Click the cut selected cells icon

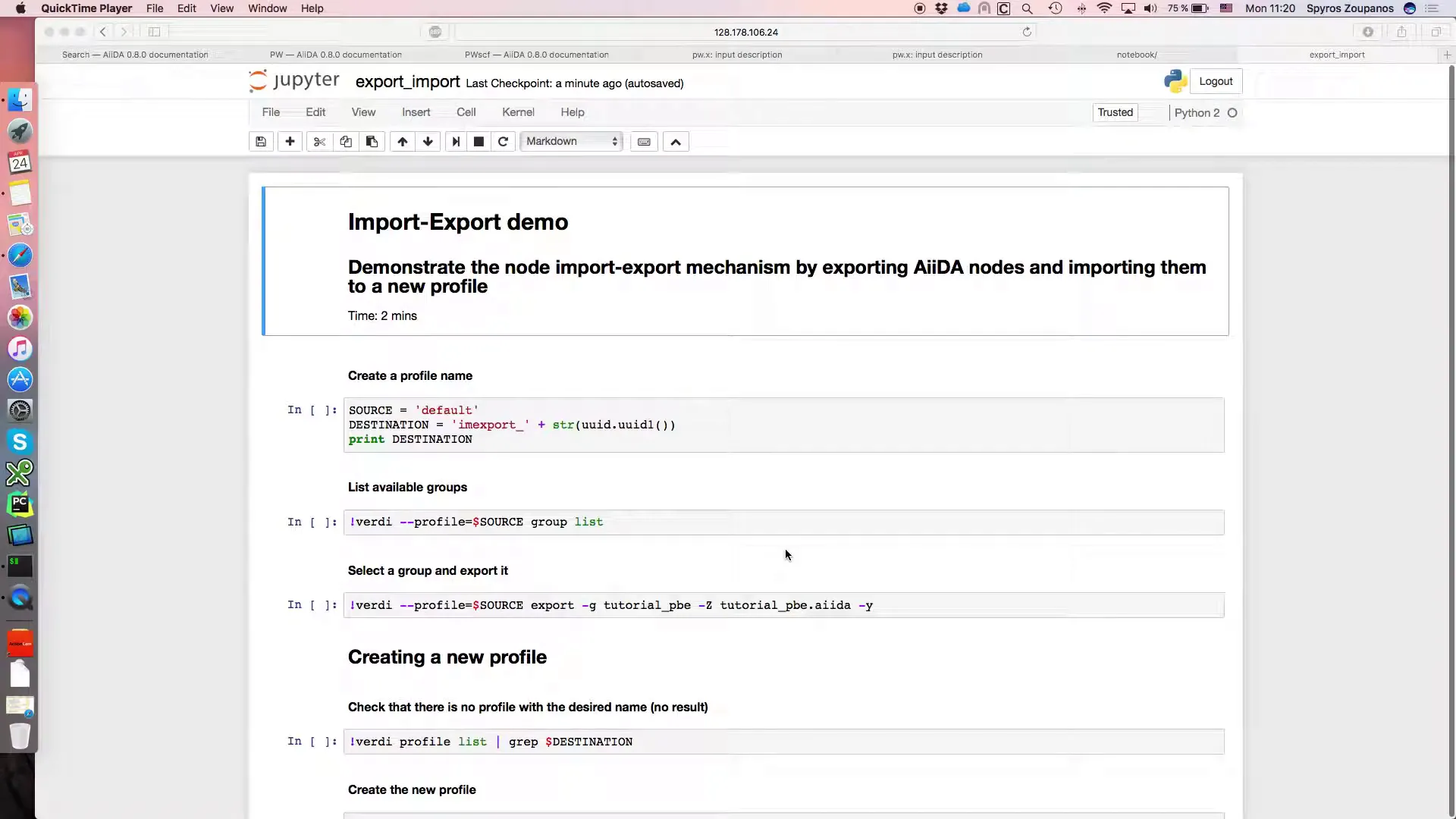[318, 141]
